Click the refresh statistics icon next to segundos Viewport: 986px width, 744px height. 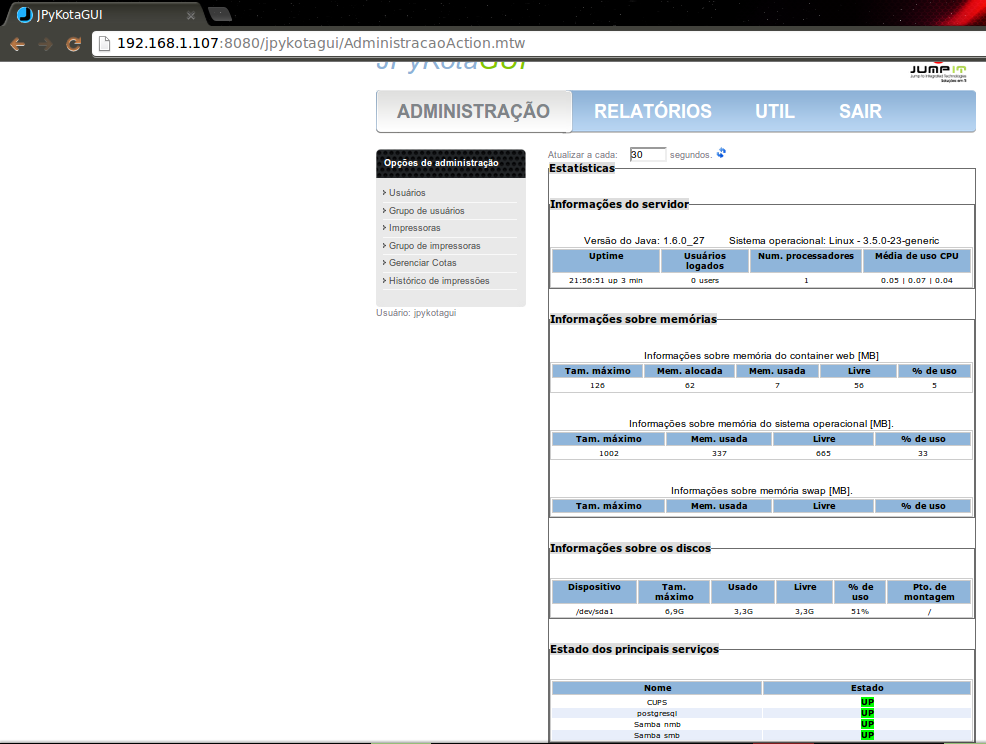pyautogui.click(x=721, y=152)
